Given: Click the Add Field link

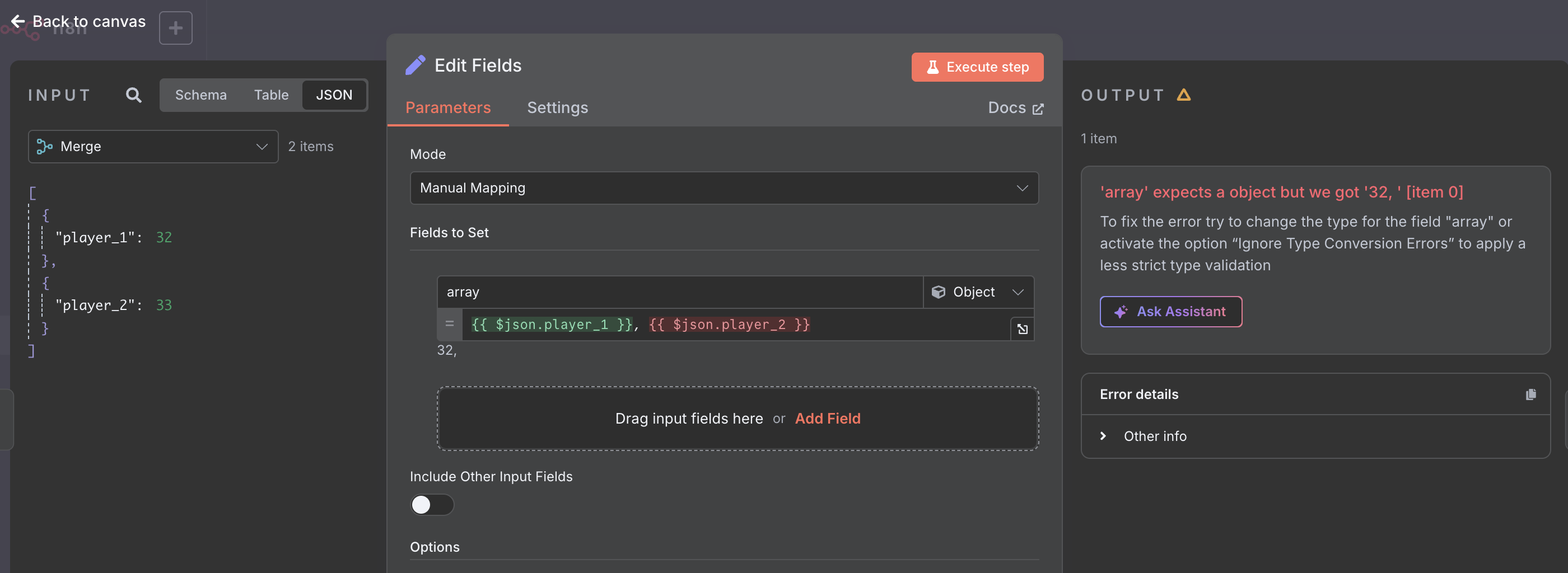Looking at the screenshot, I should (827, 419).
